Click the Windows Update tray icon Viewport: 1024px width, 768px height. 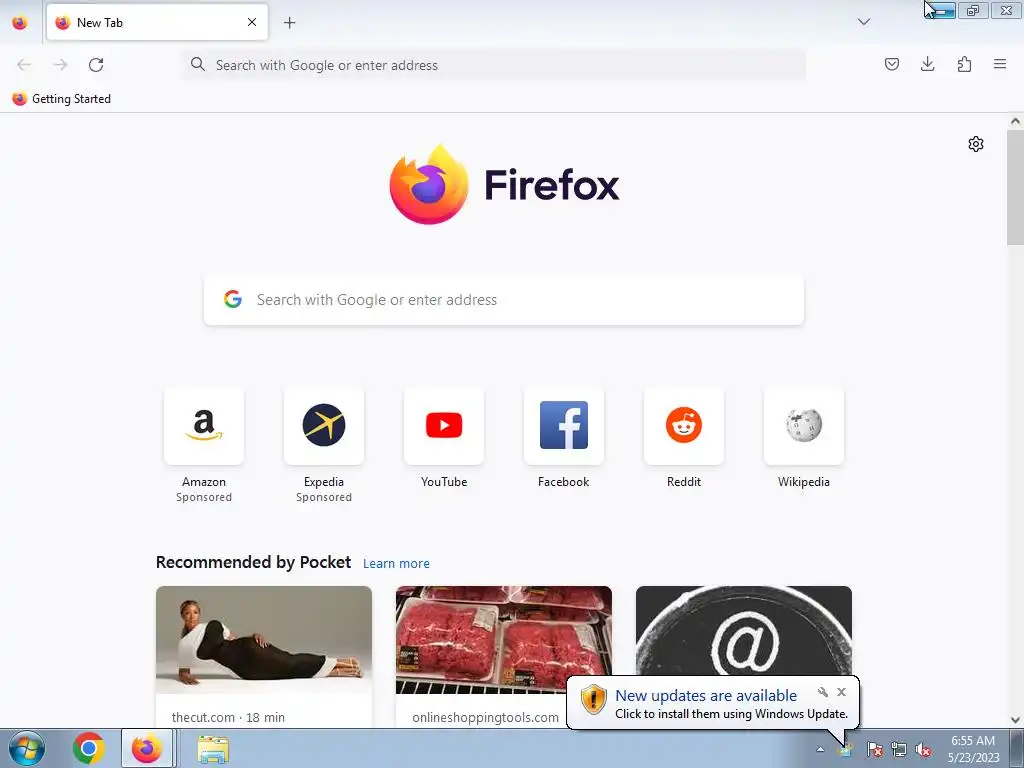846,750
